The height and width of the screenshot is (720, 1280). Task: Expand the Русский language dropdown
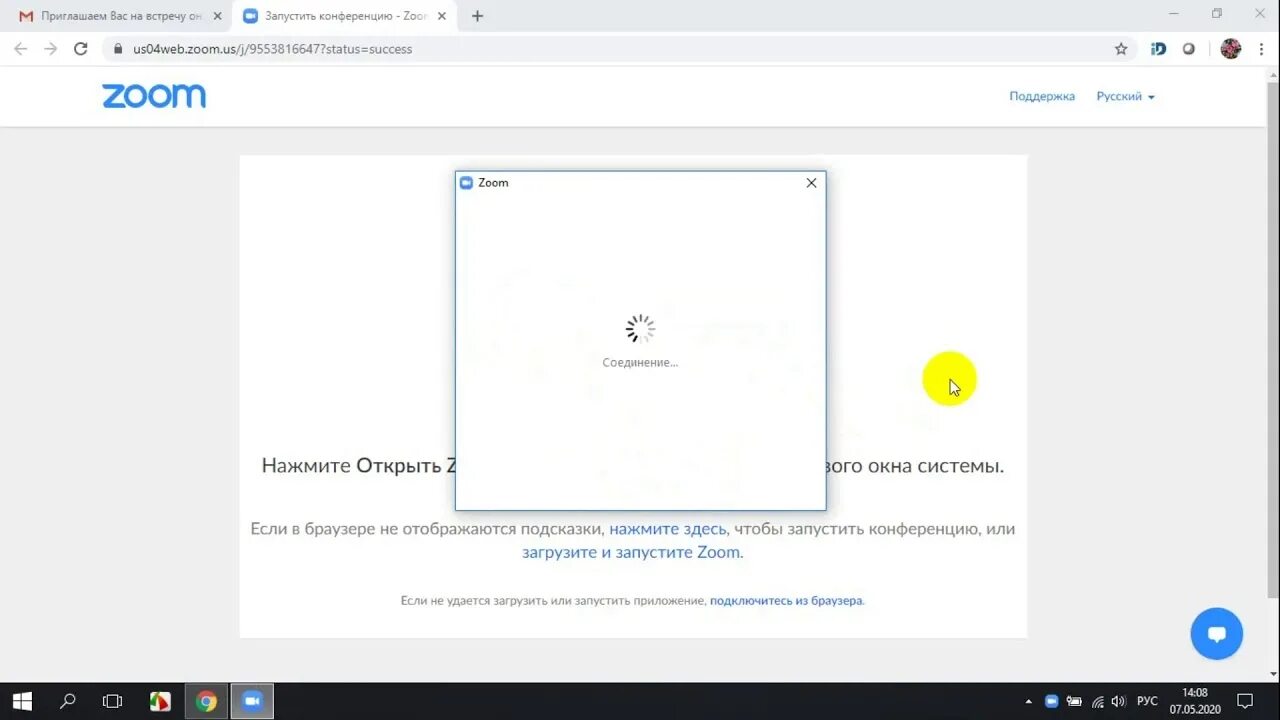point(1125,96)
